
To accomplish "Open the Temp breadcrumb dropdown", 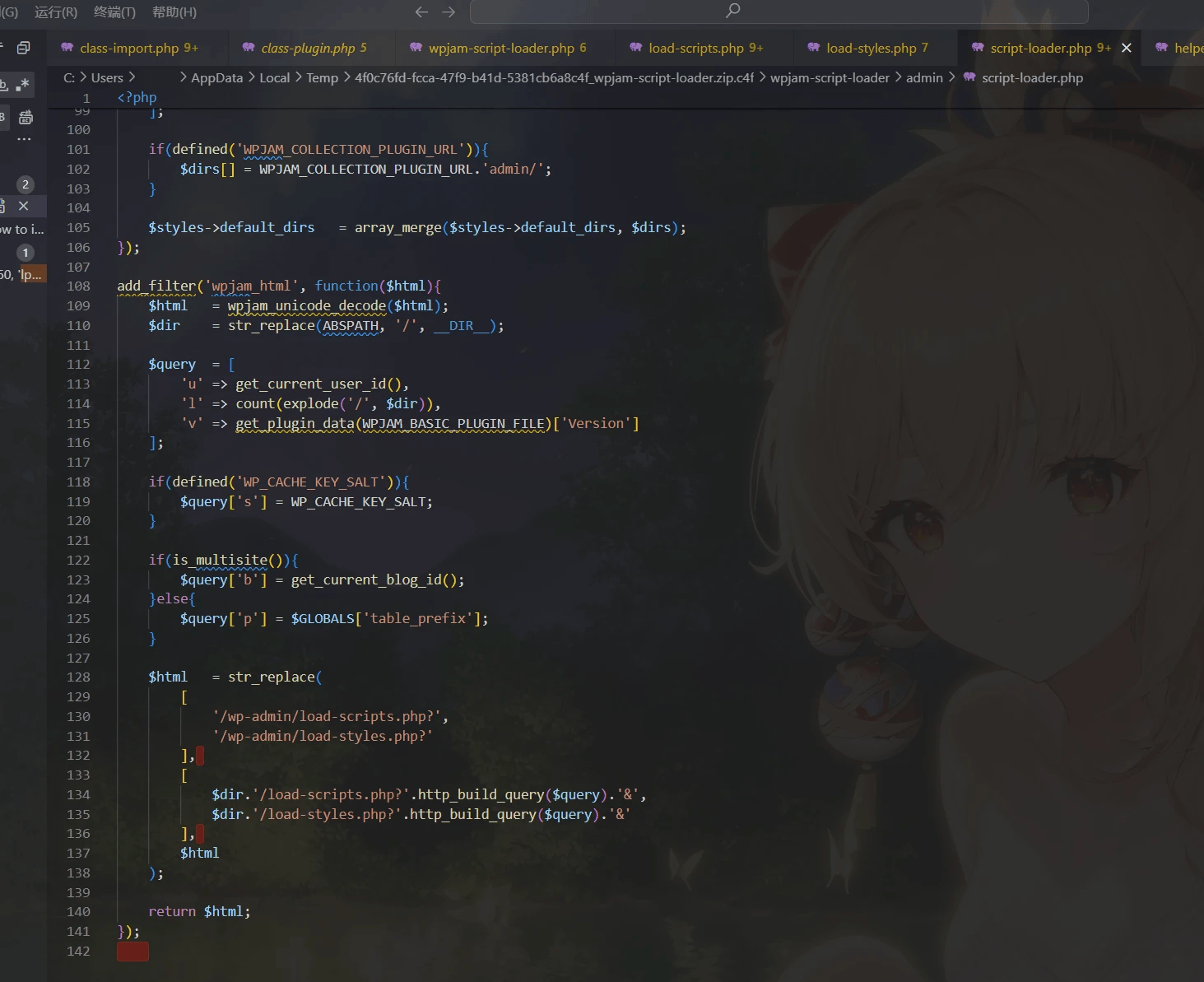I will pyautogui.click(x=322, y=77).
